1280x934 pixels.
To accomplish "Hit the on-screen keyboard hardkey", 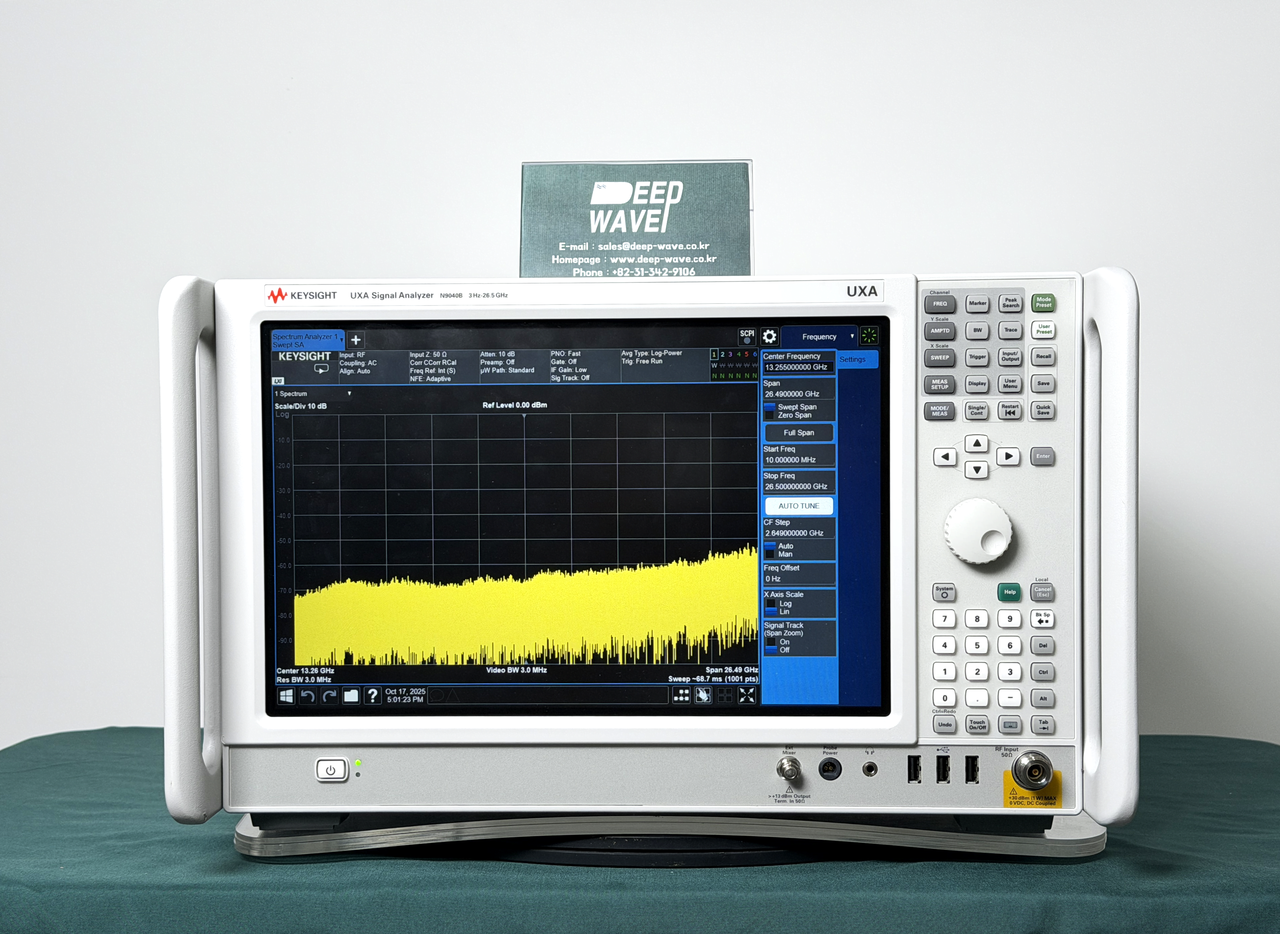I will click(x=1010, y=724).
